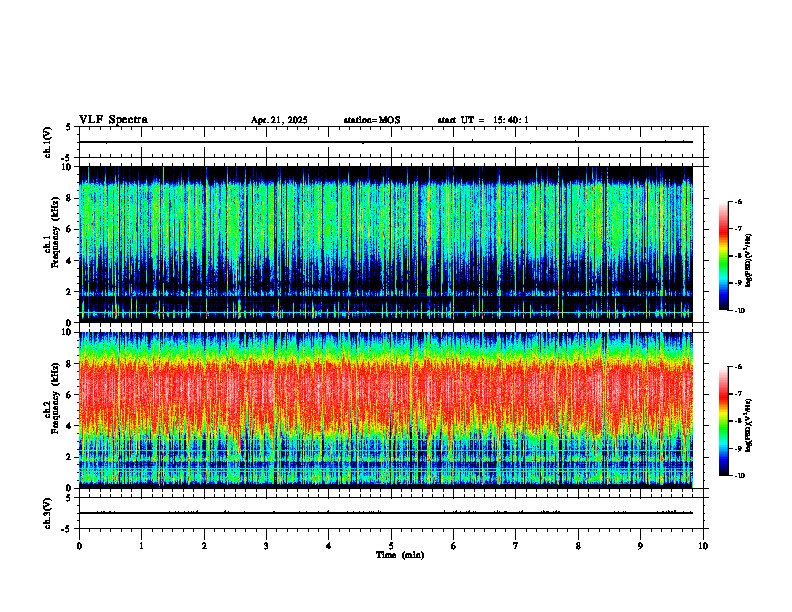Click inside the ch.2 spectrogram plot

click(386, 410)
